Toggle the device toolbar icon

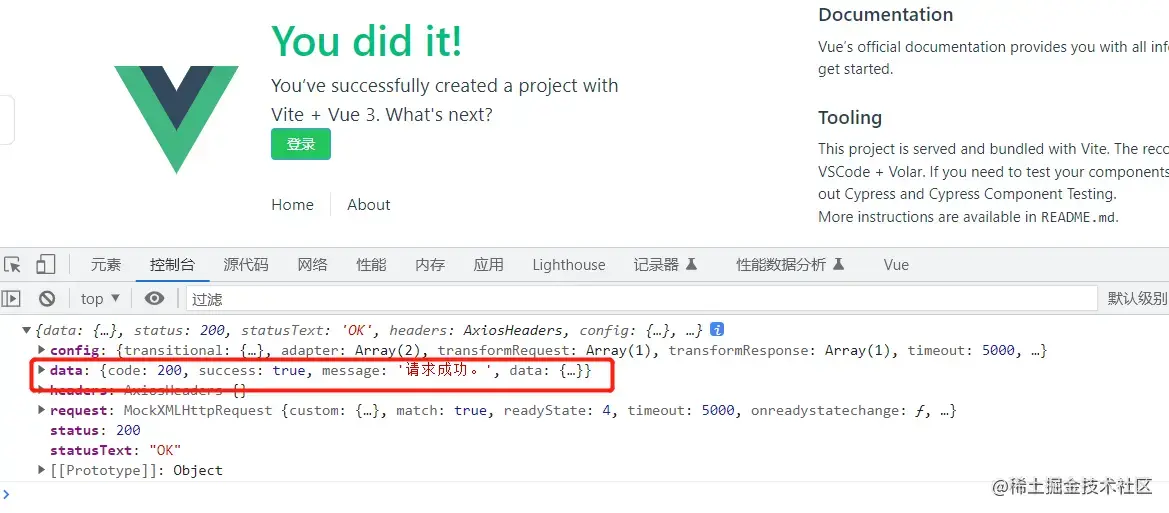[46, 265]
